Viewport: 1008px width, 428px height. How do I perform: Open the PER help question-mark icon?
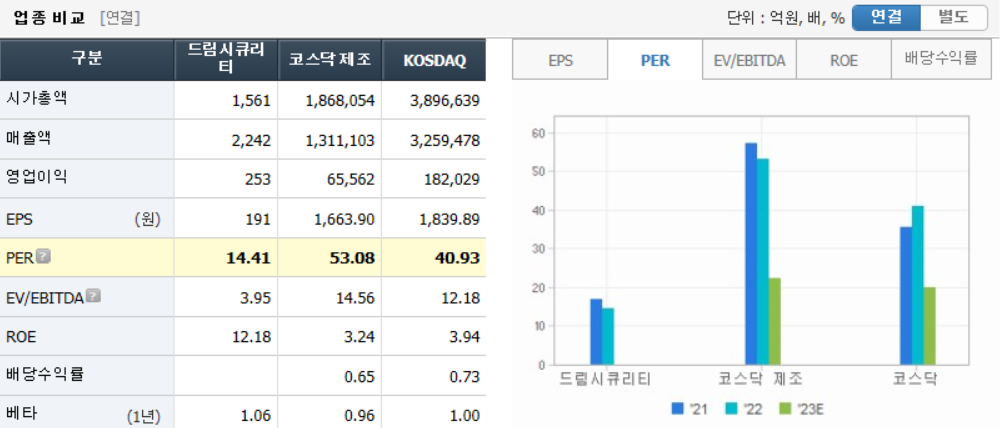(x=43, y=257)
